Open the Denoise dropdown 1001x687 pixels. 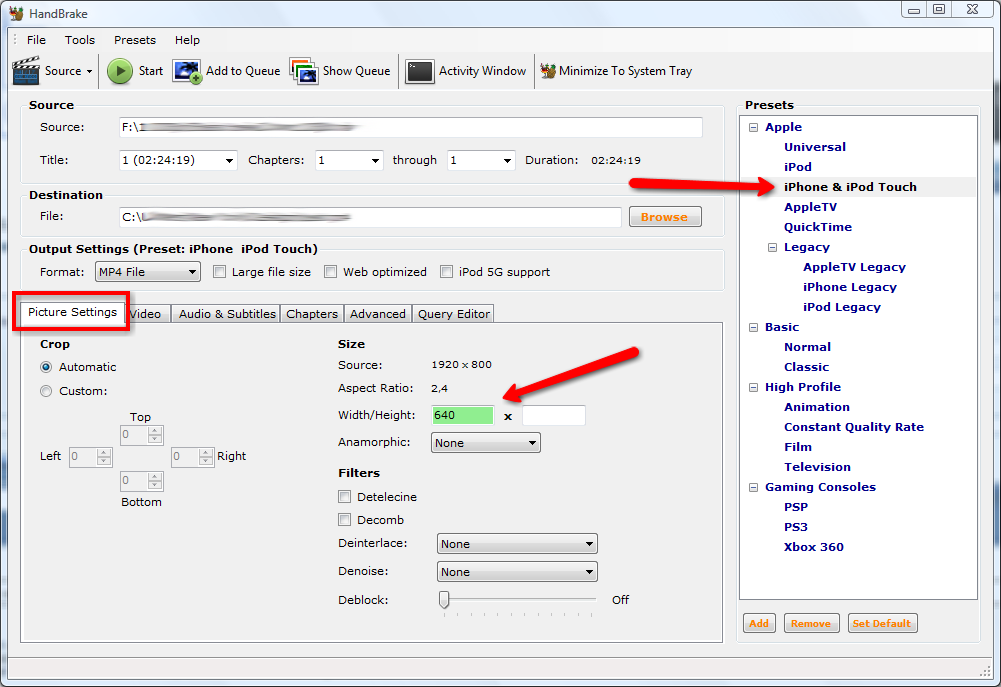517,571
